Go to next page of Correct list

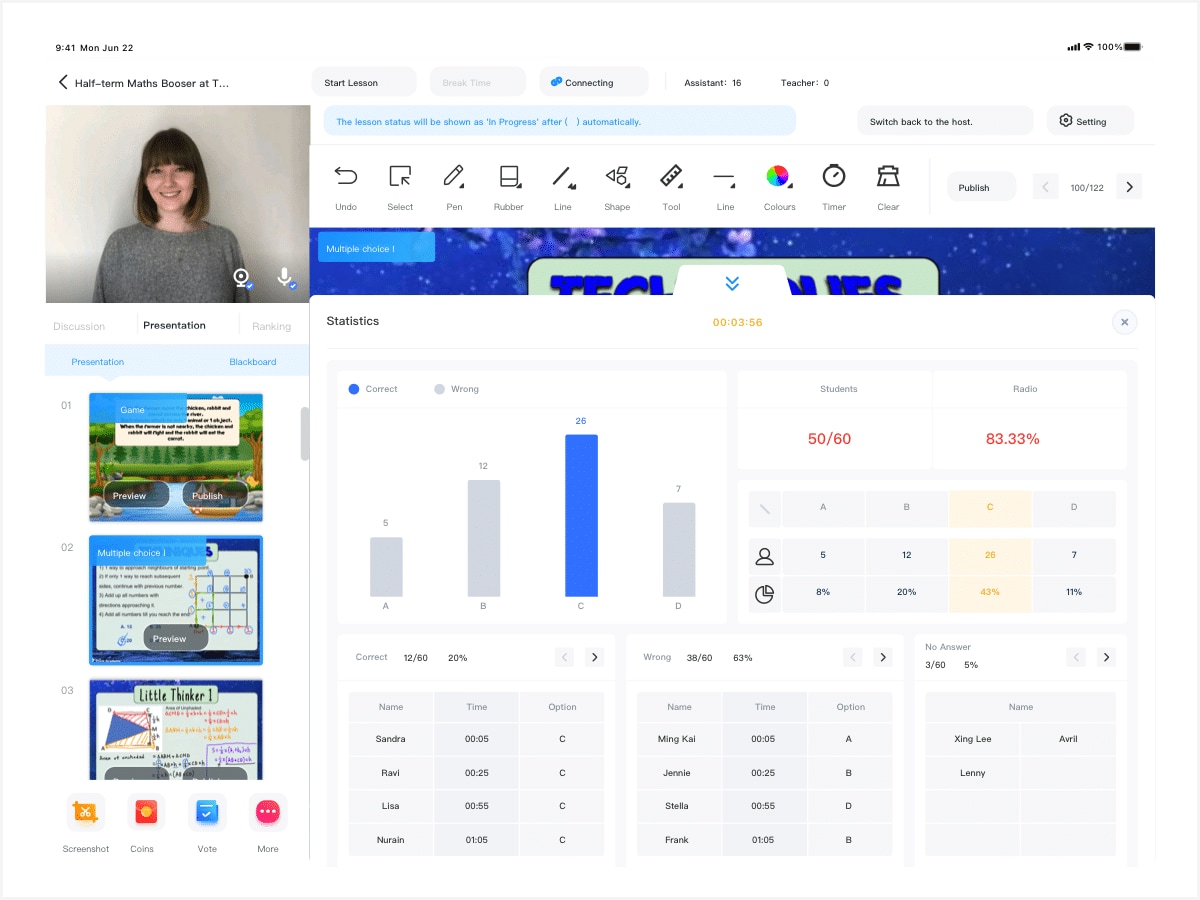[x=594, y=657]
